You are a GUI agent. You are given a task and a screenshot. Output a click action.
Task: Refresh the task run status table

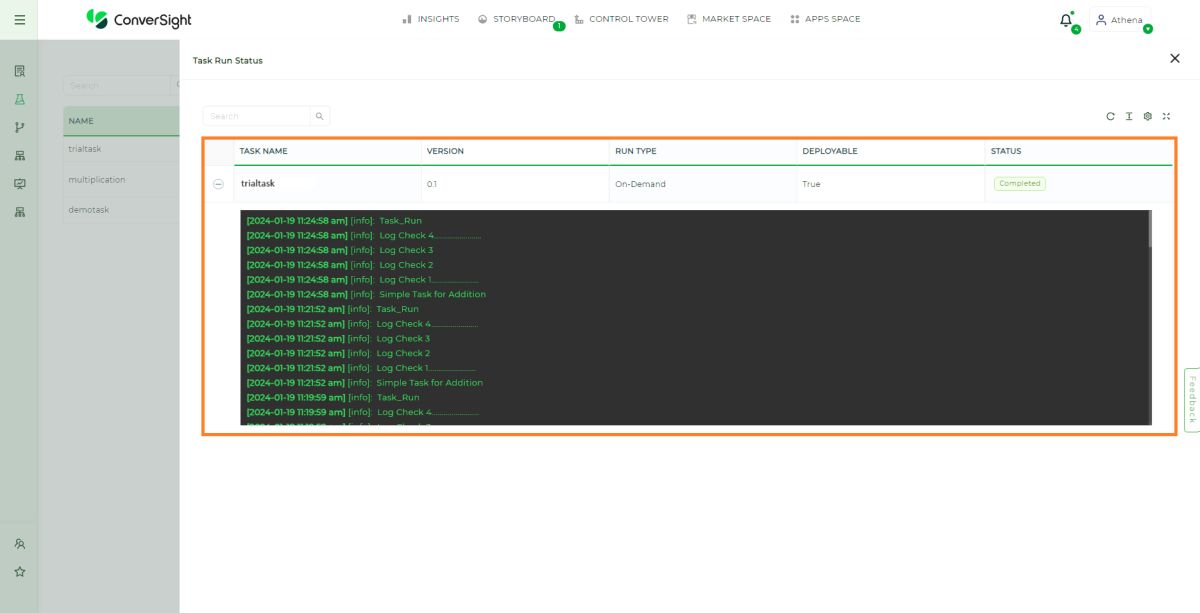(1110, 116)
